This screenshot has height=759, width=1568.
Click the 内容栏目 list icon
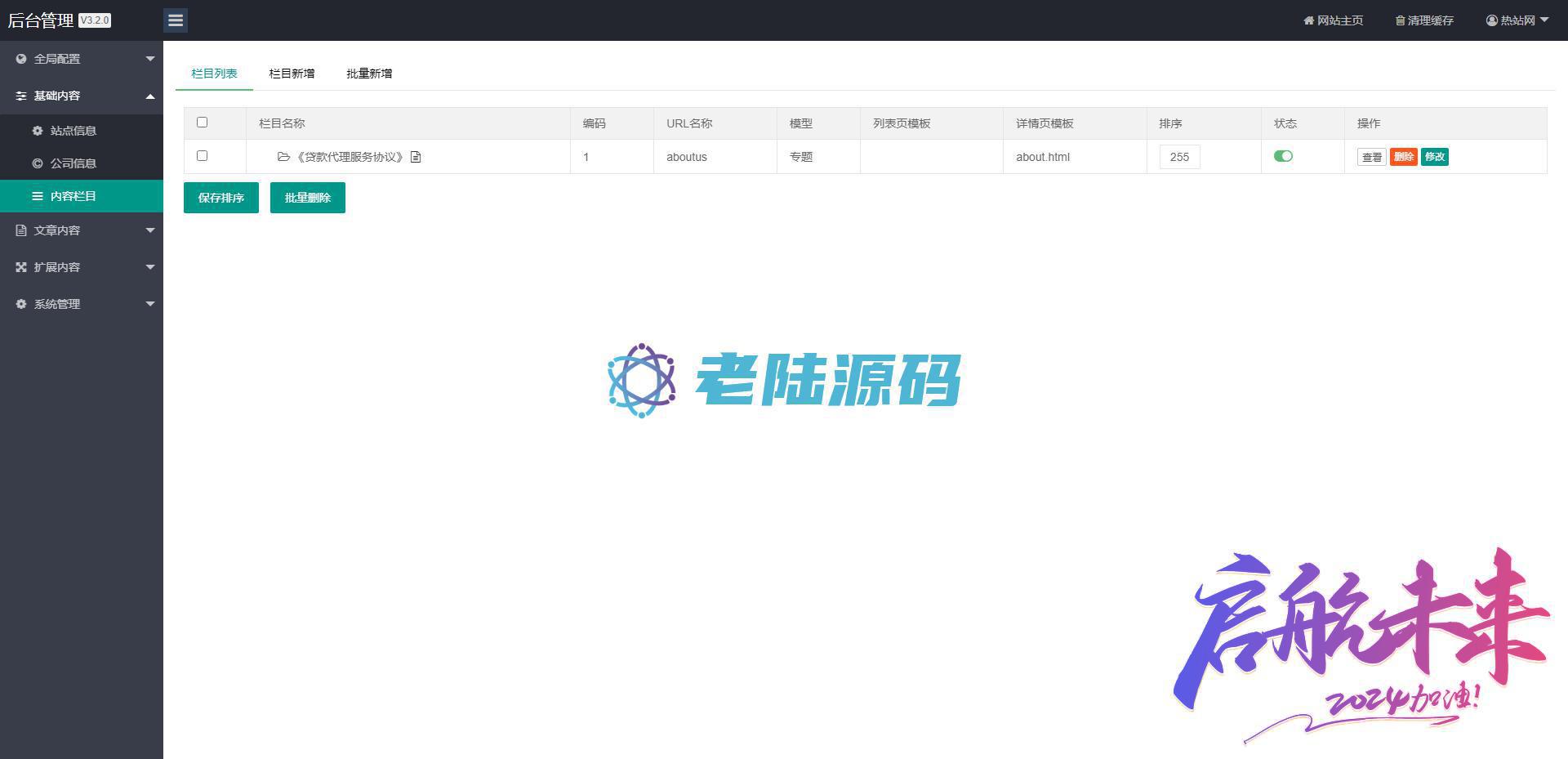click(38, 196)
